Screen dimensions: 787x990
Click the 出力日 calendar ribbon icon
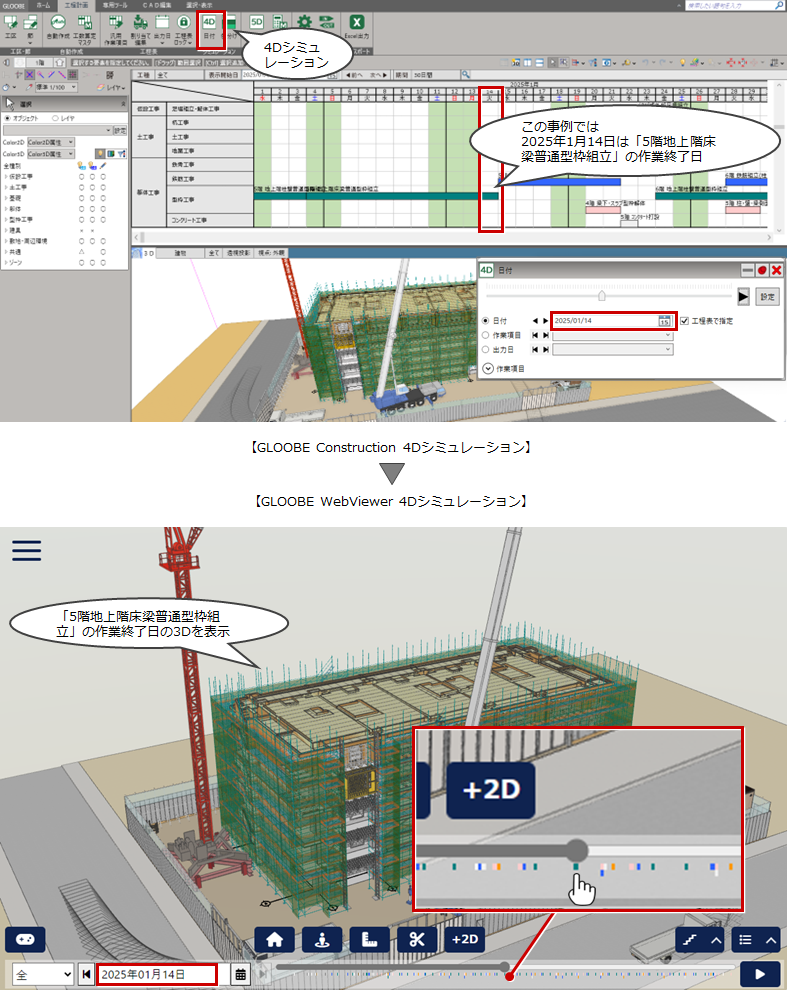pos(162,28)
